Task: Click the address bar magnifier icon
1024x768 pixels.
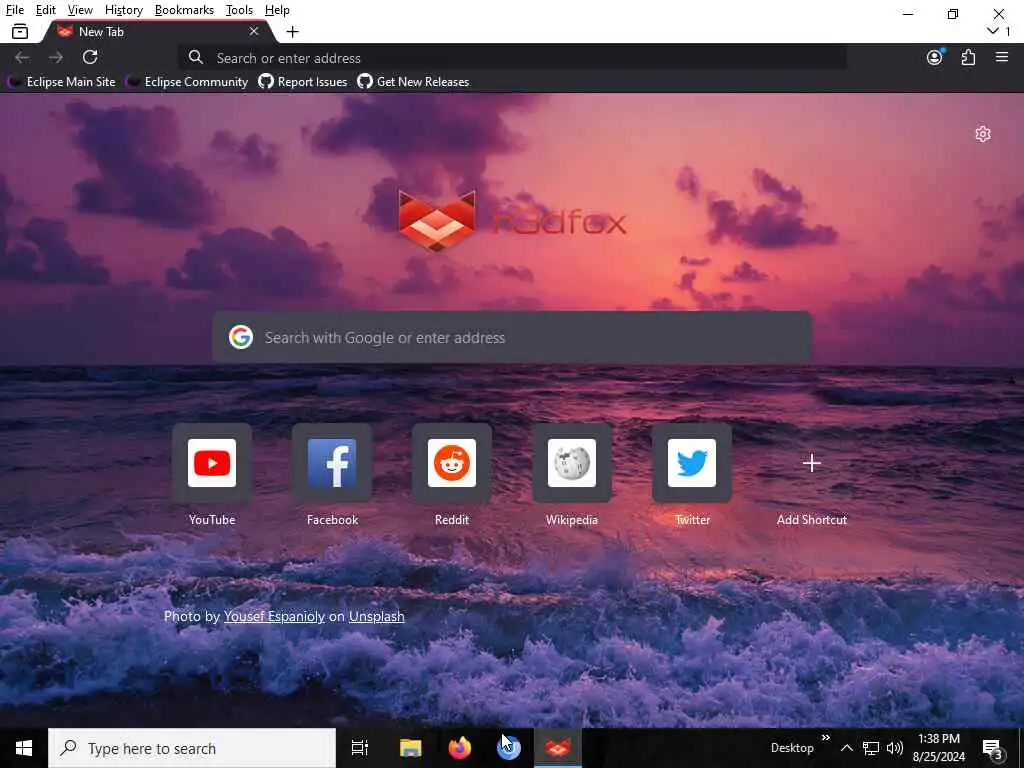Action: click(x=196, y=57)
